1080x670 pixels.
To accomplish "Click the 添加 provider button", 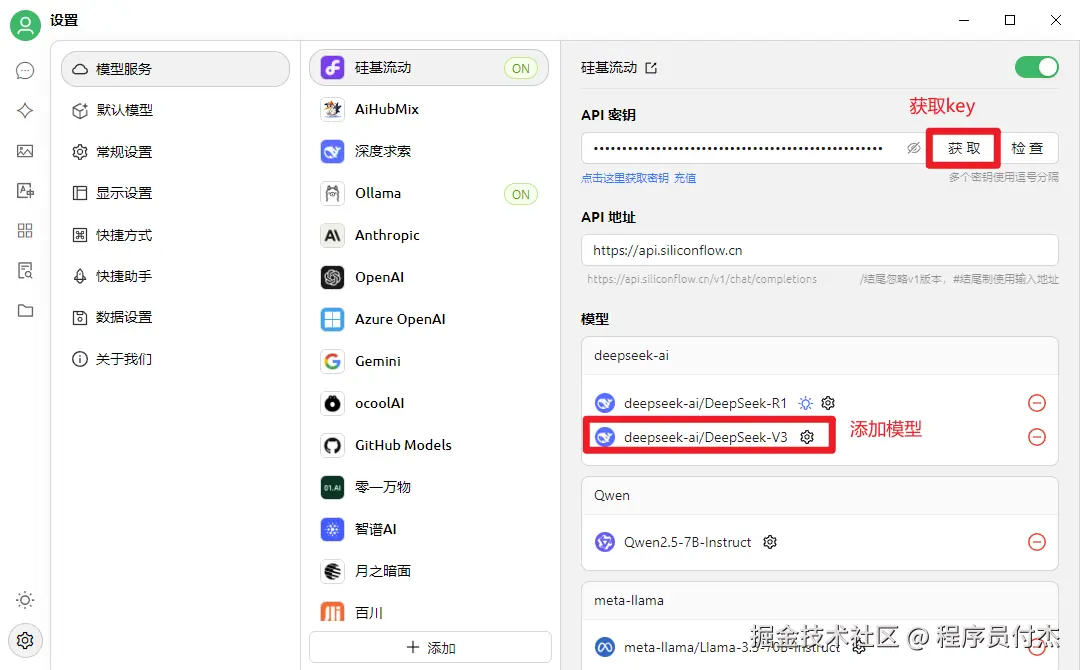I will pos(430,647).
